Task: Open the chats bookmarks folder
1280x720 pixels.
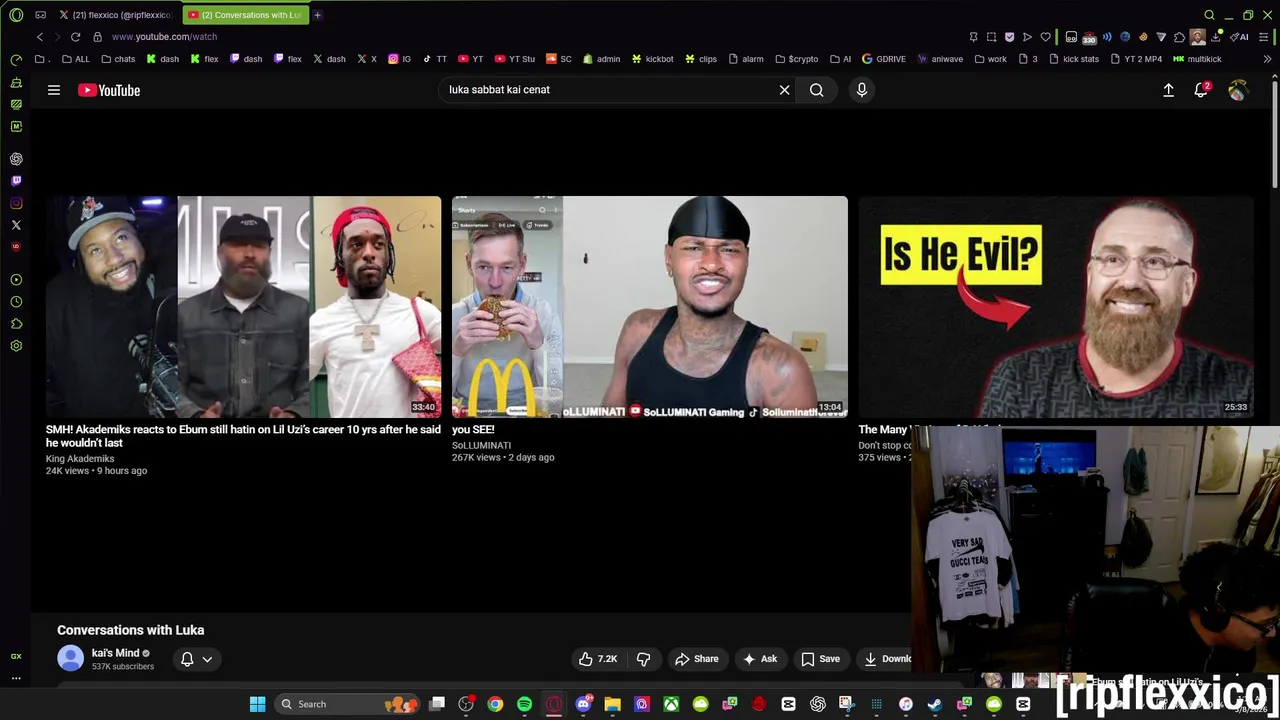Action: point(118,59)
